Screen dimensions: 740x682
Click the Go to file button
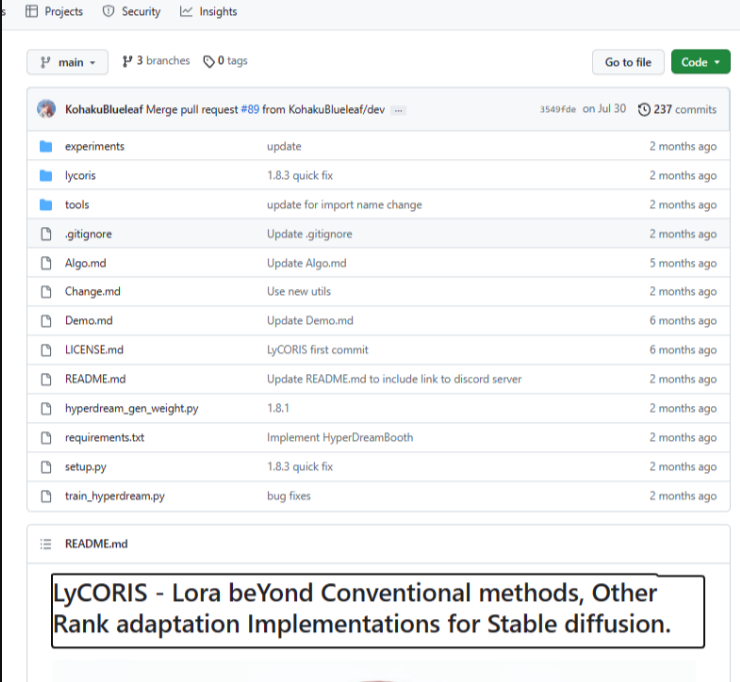click(x=628, y=62)
